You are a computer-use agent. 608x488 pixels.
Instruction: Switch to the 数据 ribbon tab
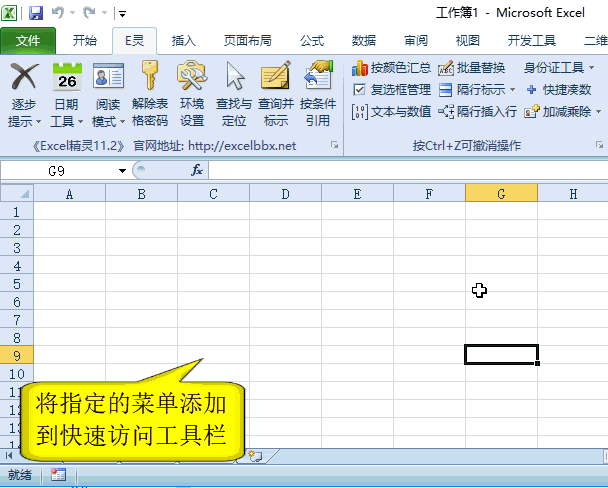(x=364, y=40)
